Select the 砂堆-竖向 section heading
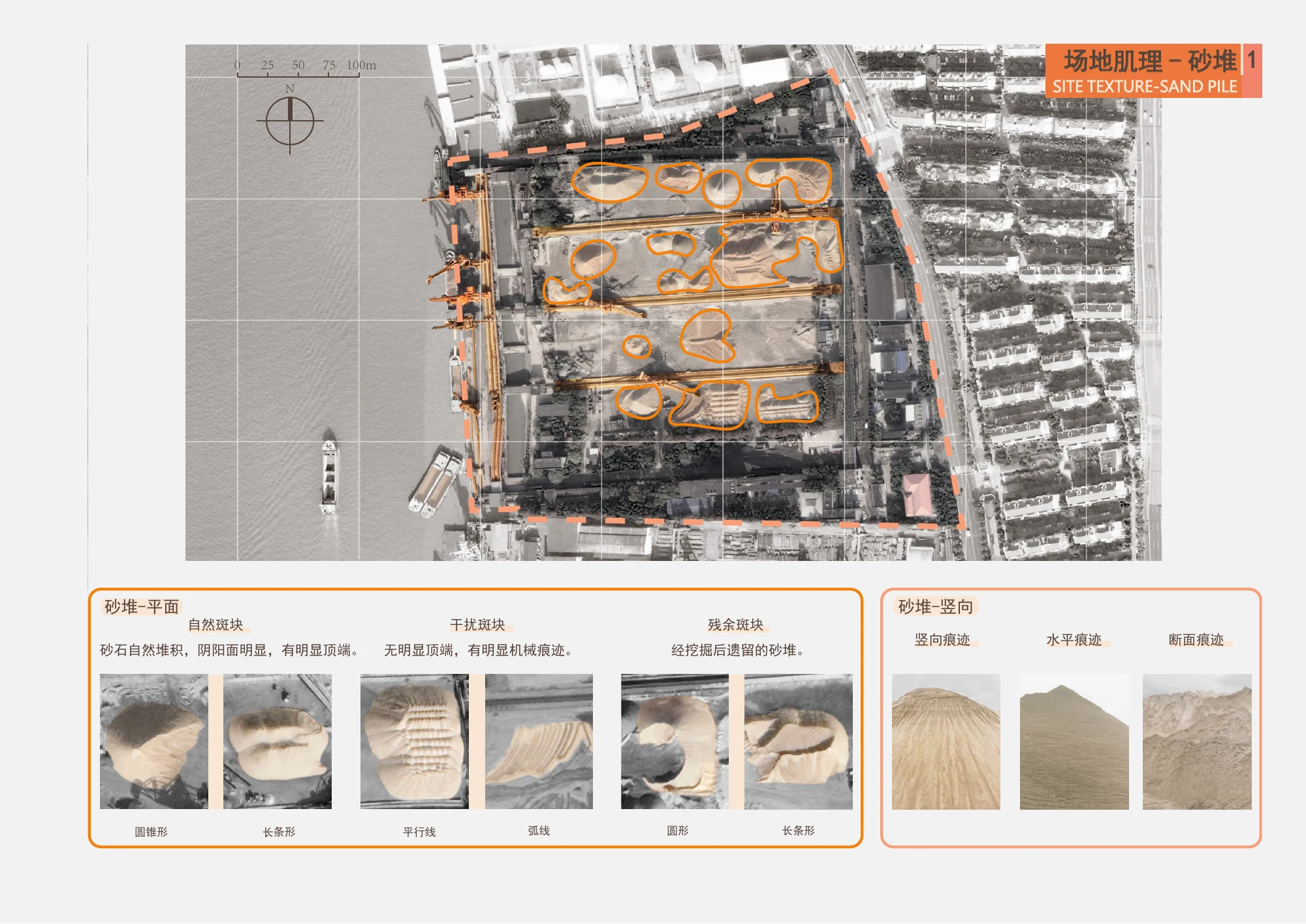Screen dimensions: 1306x924 coord(936,607)
